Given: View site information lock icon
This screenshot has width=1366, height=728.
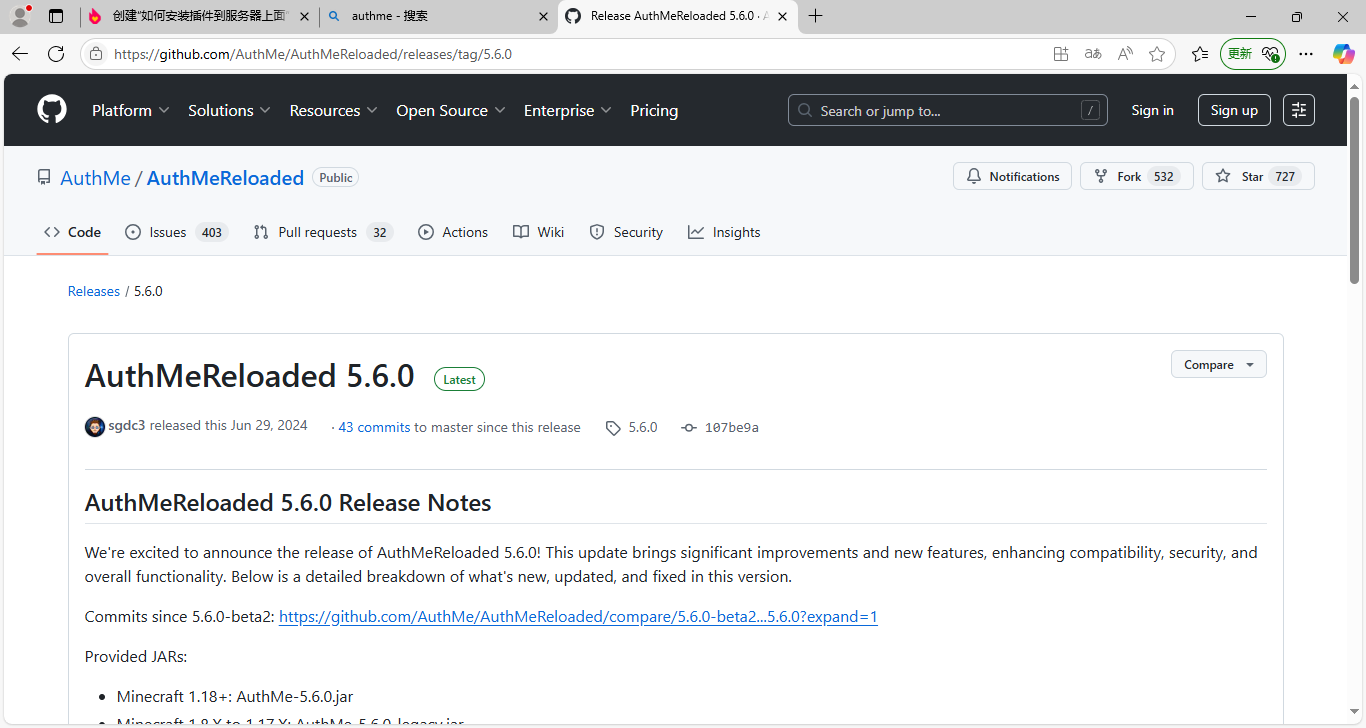Looking at the screenshot, I should tap(96, 54).
